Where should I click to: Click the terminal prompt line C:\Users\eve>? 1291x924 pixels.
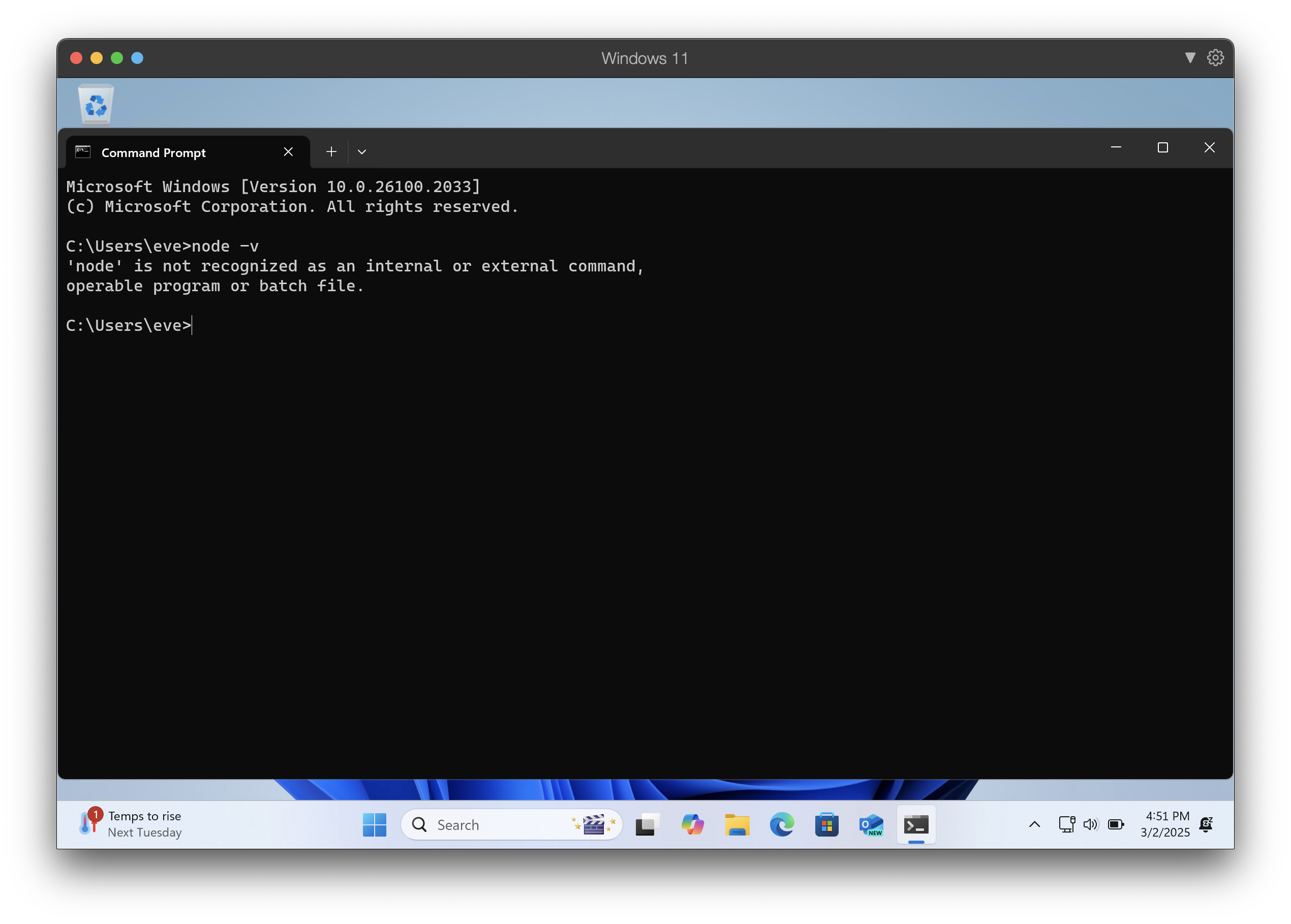coord(129,325)
